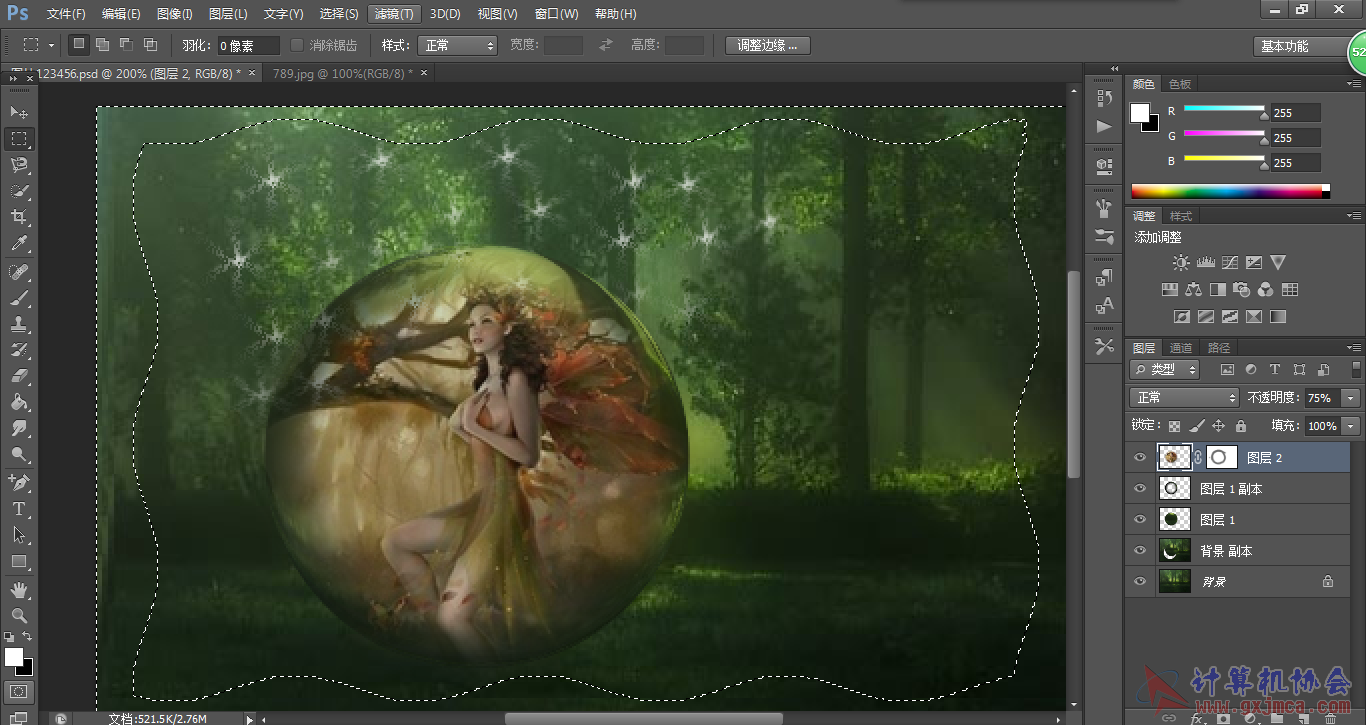Image resolution: width=1366 pixels, height=725 pixels.
Task: Select the Brush tool
Action: point(19,298)
